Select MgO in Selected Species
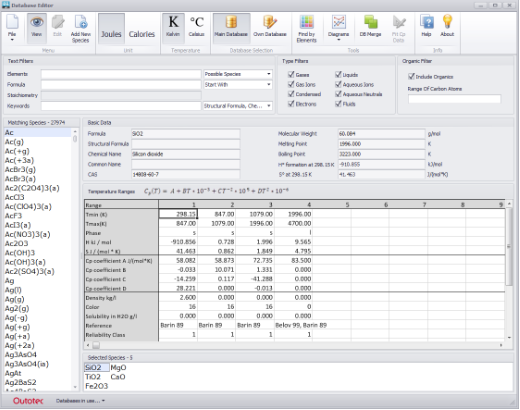 point(118,367)
